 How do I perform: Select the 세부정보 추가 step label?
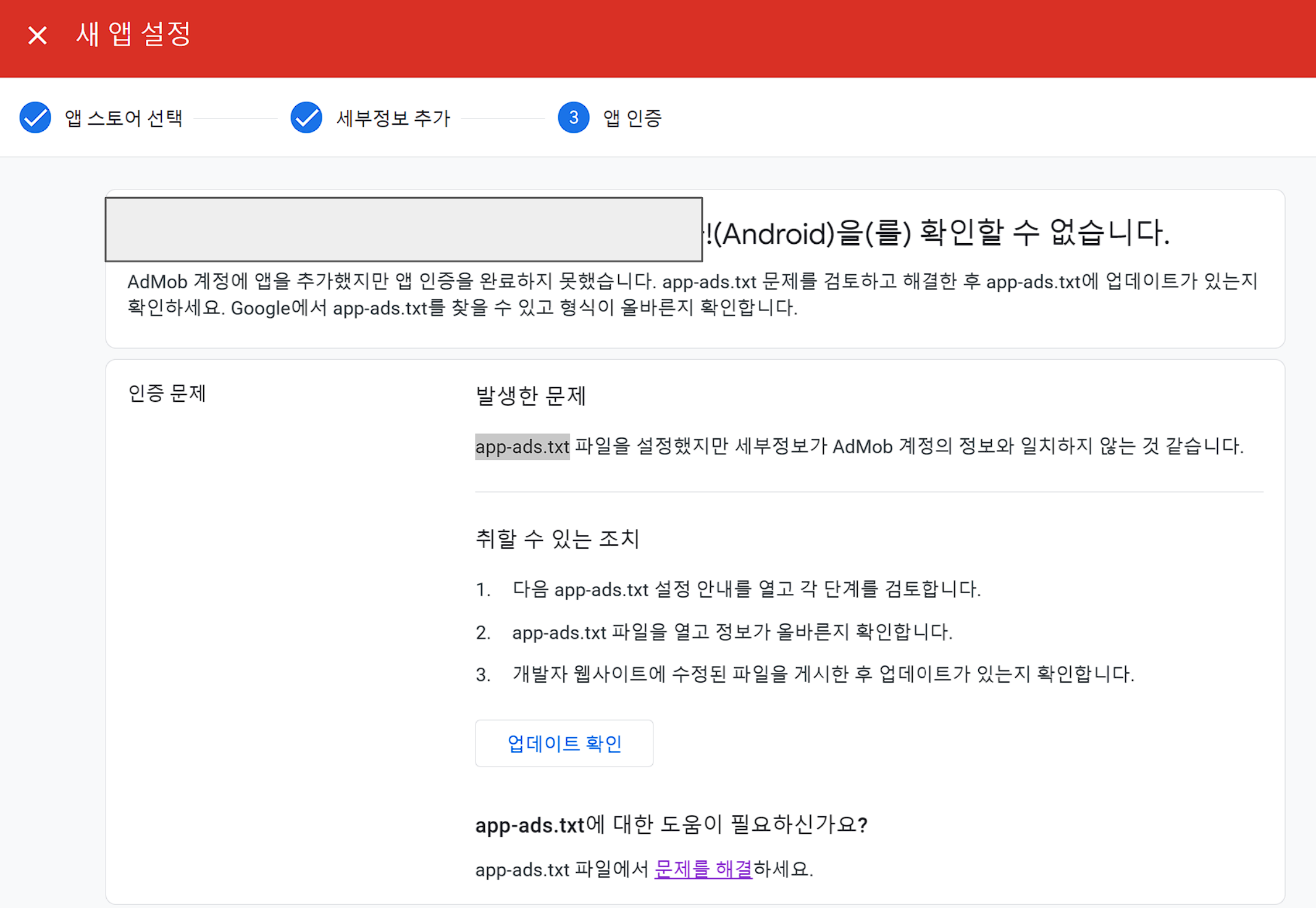click(x=393, y=118)
